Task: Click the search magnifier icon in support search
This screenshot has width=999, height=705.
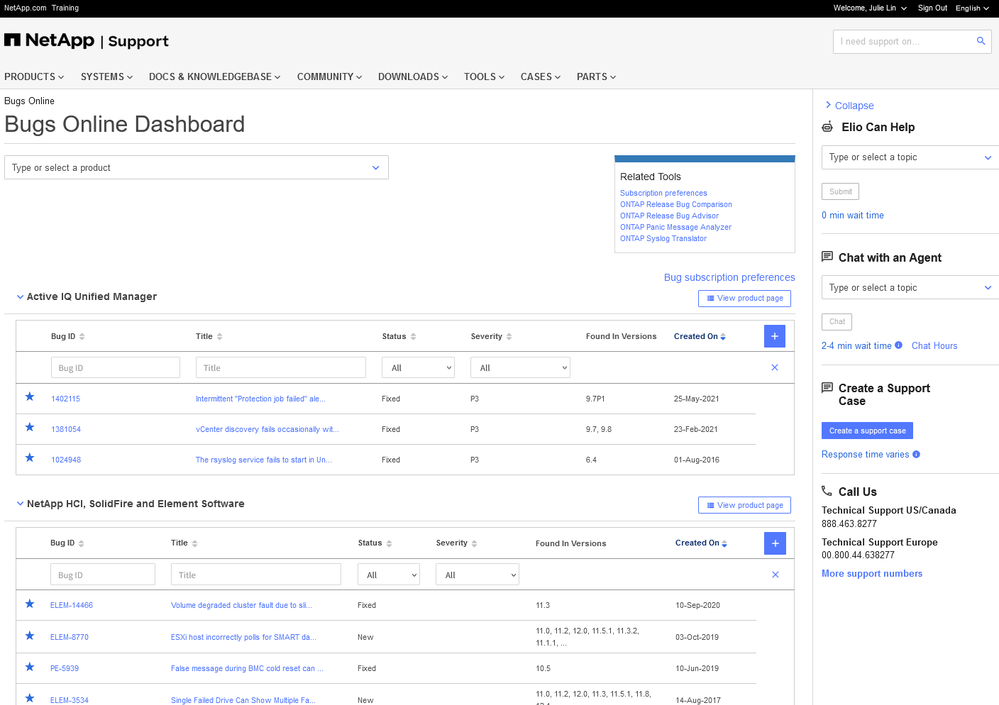Action: coord(980,41)
